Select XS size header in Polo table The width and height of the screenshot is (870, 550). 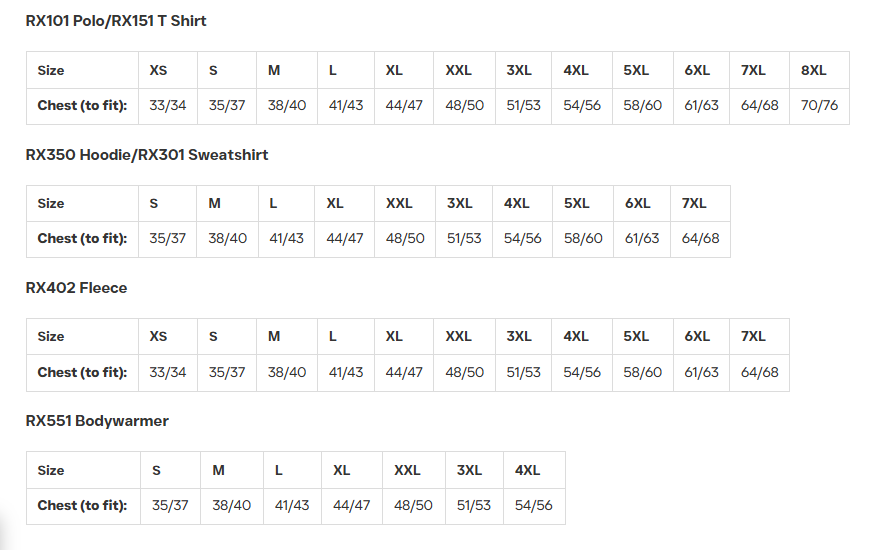pos(158,70)
